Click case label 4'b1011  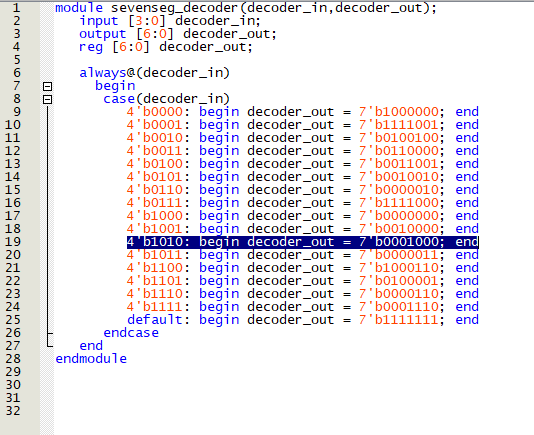pyautogui.click(x=155, y=254)
